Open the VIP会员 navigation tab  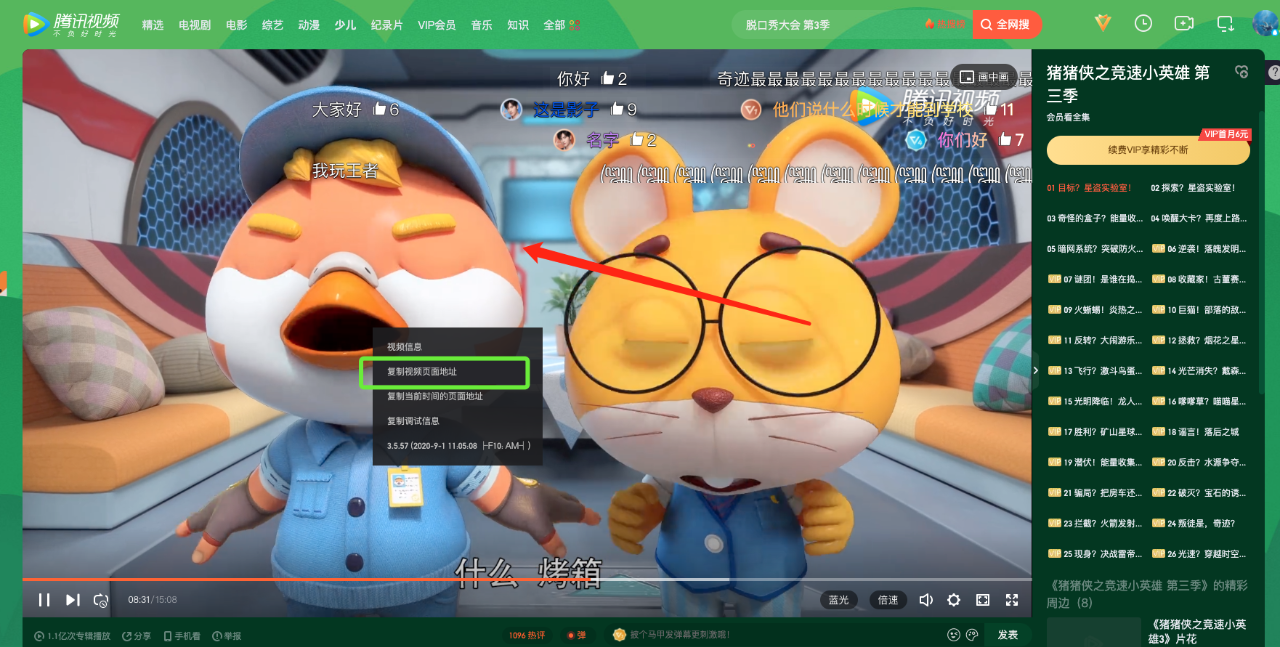tap(437, 25)
